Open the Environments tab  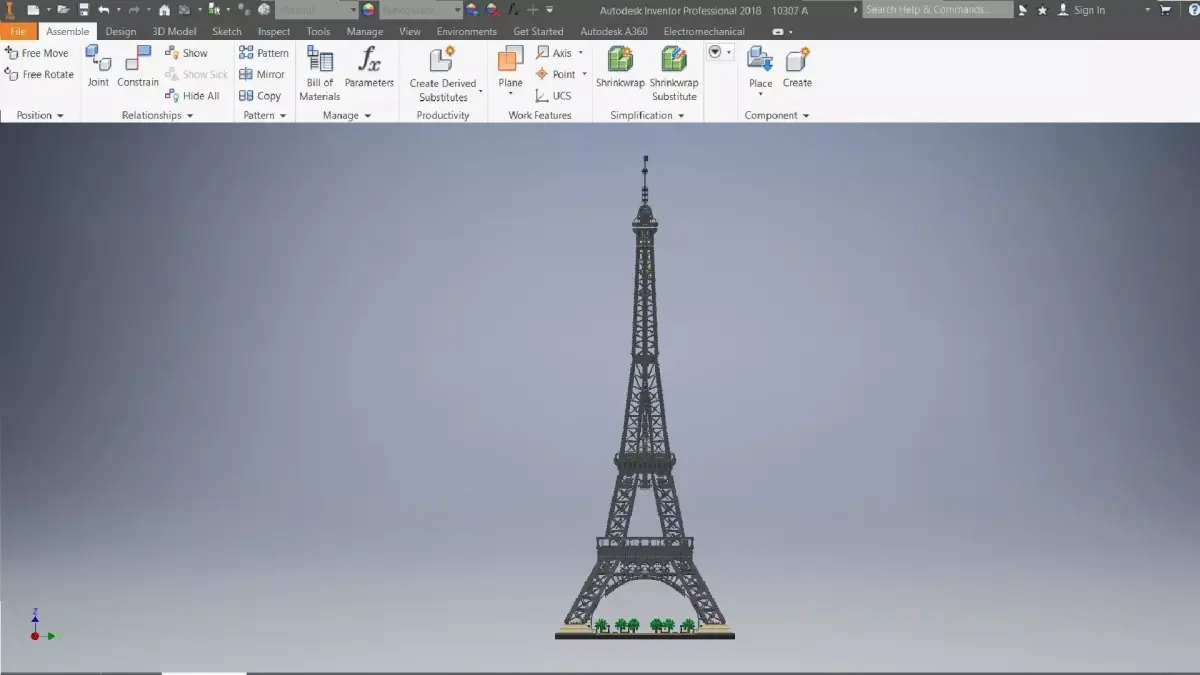[467, 31]
